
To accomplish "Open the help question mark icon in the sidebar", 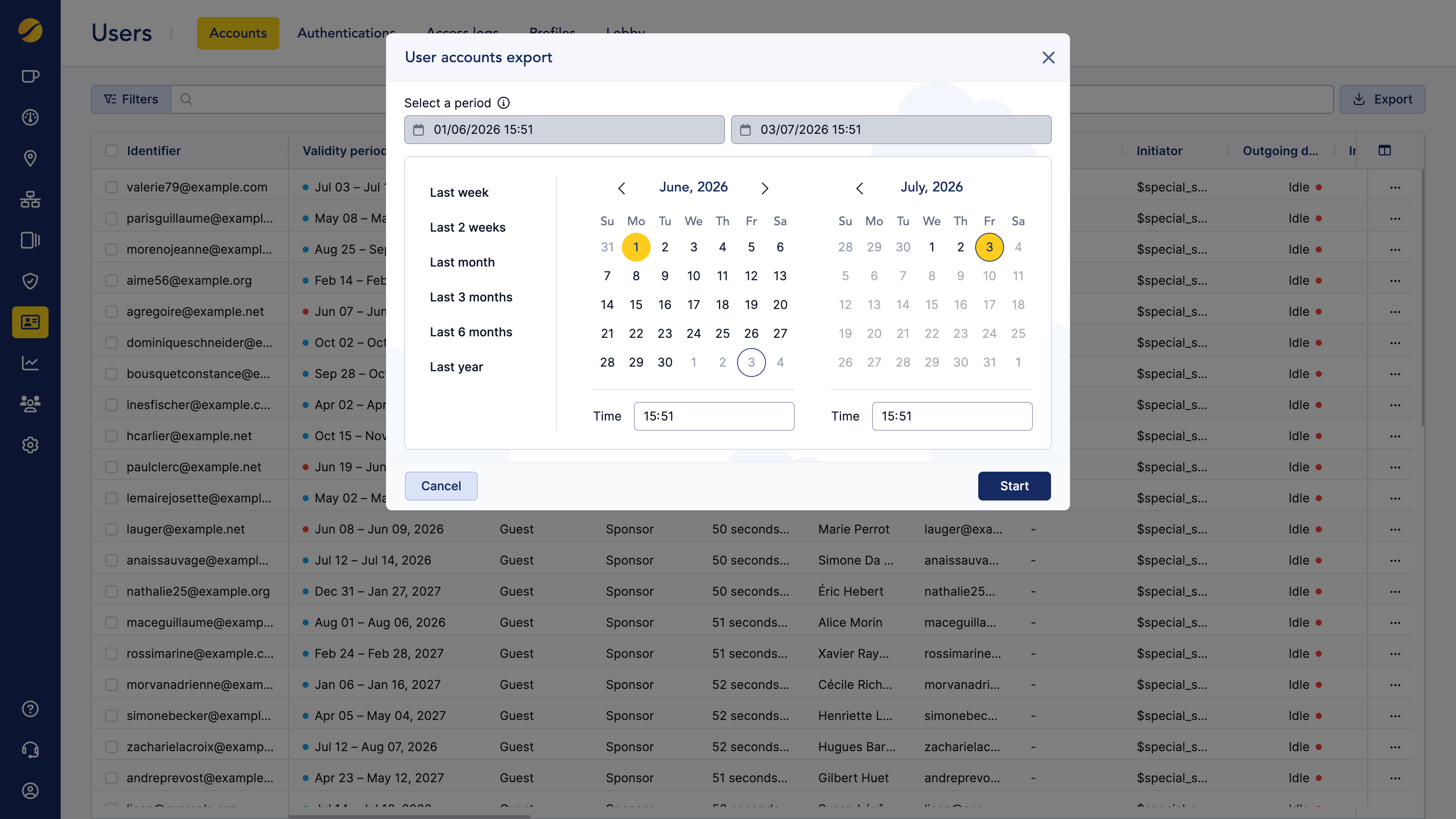I will click(30, 709).
